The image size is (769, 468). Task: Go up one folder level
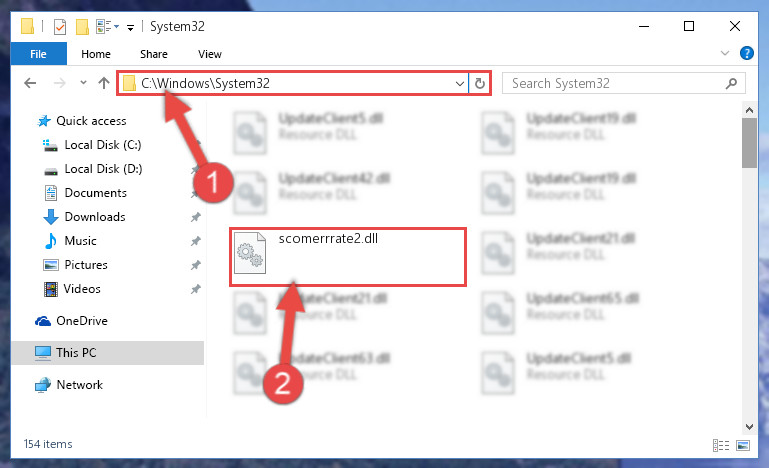[103, 83]
